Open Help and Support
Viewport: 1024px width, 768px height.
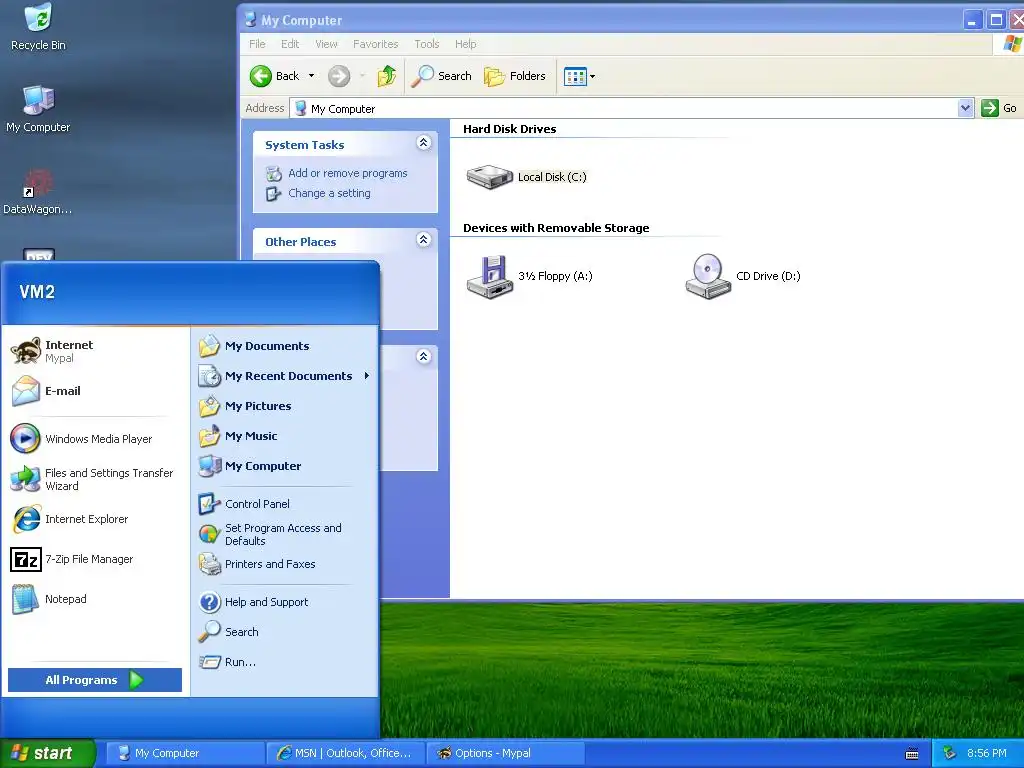coord(285,602)
